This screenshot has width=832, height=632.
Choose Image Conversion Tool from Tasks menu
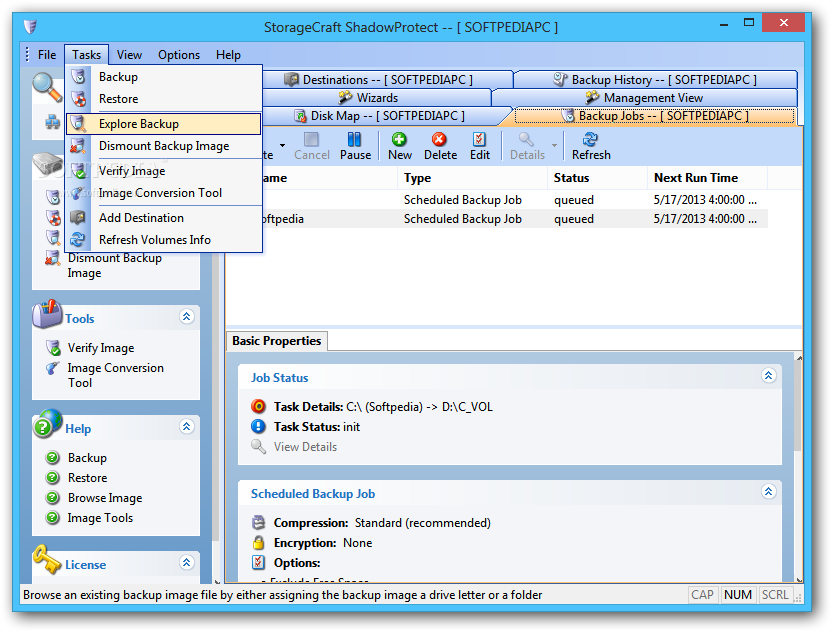click(164, 193)
